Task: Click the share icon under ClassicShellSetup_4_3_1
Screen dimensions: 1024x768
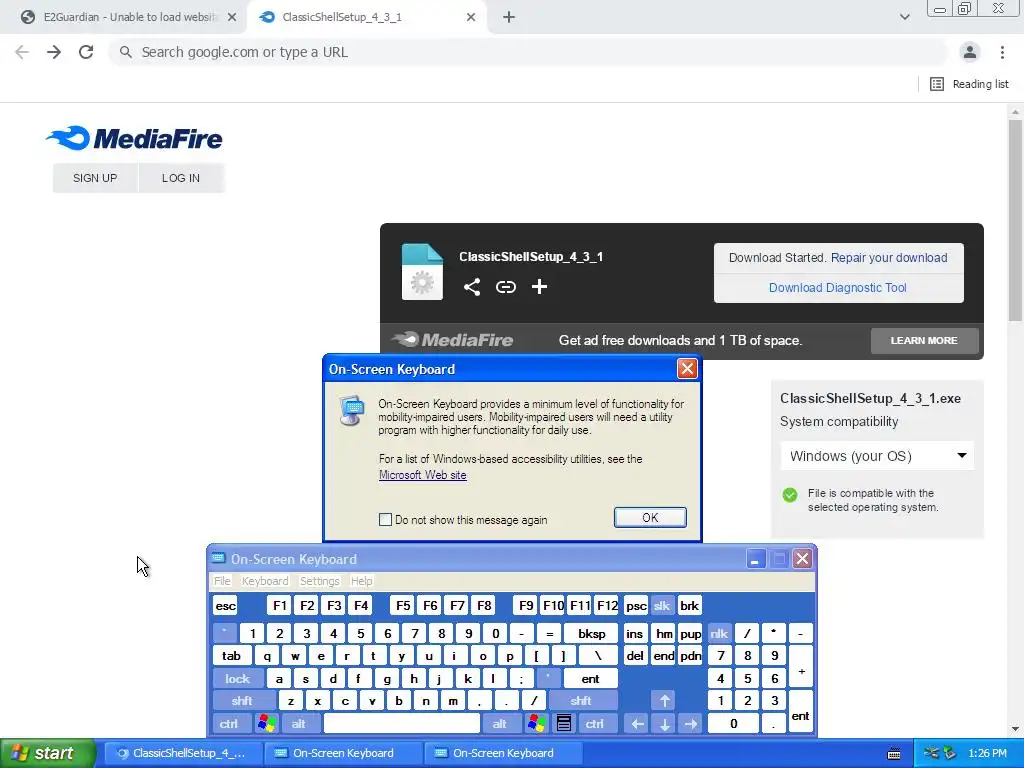Action: [x=472, y=287]
